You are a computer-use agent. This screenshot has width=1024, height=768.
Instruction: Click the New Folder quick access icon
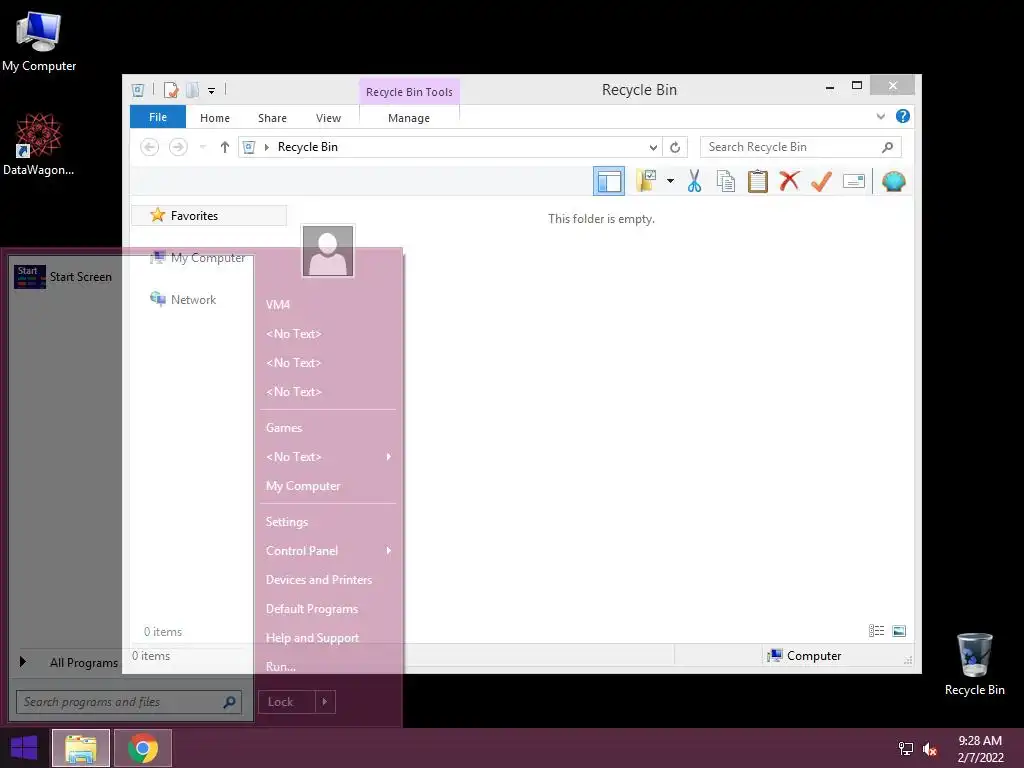point(192,90)
